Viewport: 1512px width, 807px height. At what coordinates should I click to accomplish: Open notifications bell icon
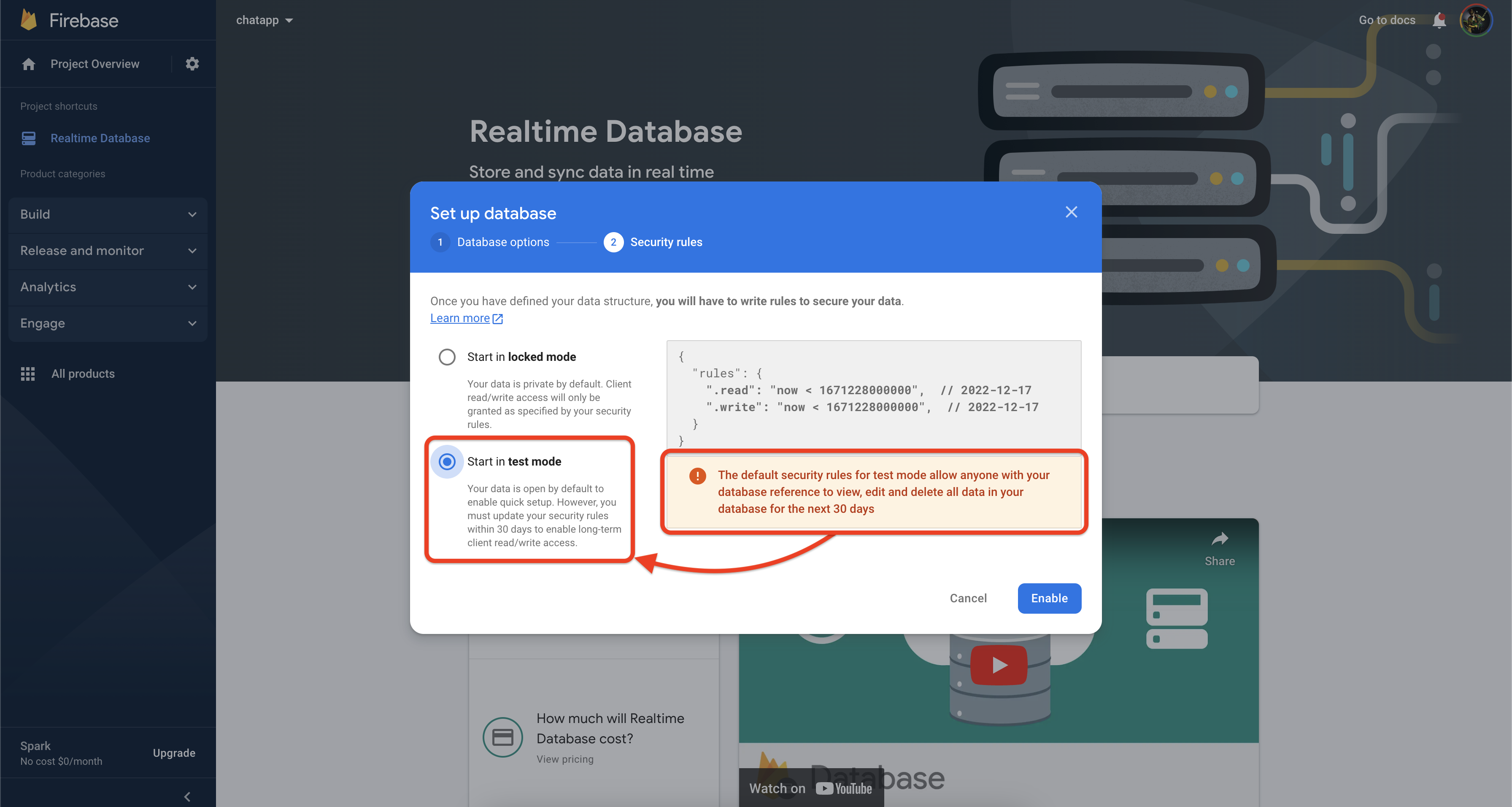tap(1439, 21)
